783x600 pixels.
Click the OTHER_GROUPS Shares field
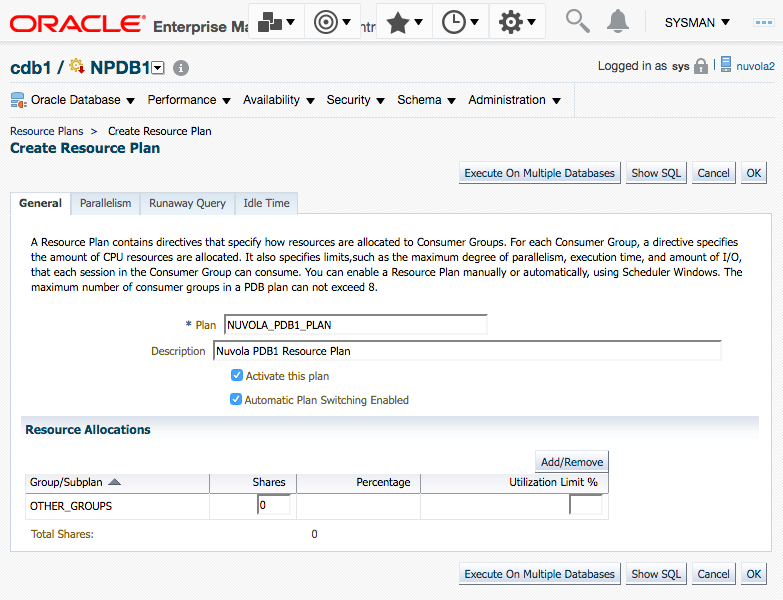pos(274,505)
